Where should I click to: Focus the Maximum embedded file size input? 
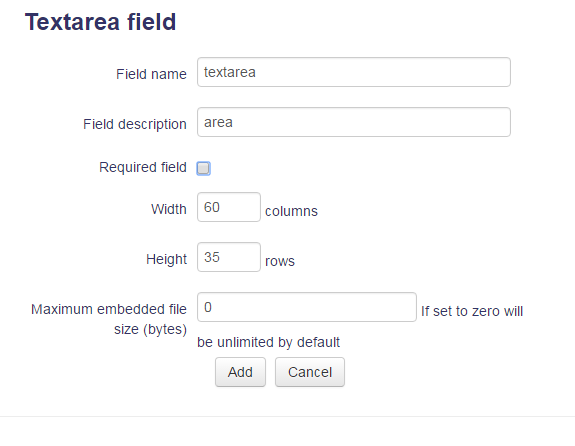307,307
